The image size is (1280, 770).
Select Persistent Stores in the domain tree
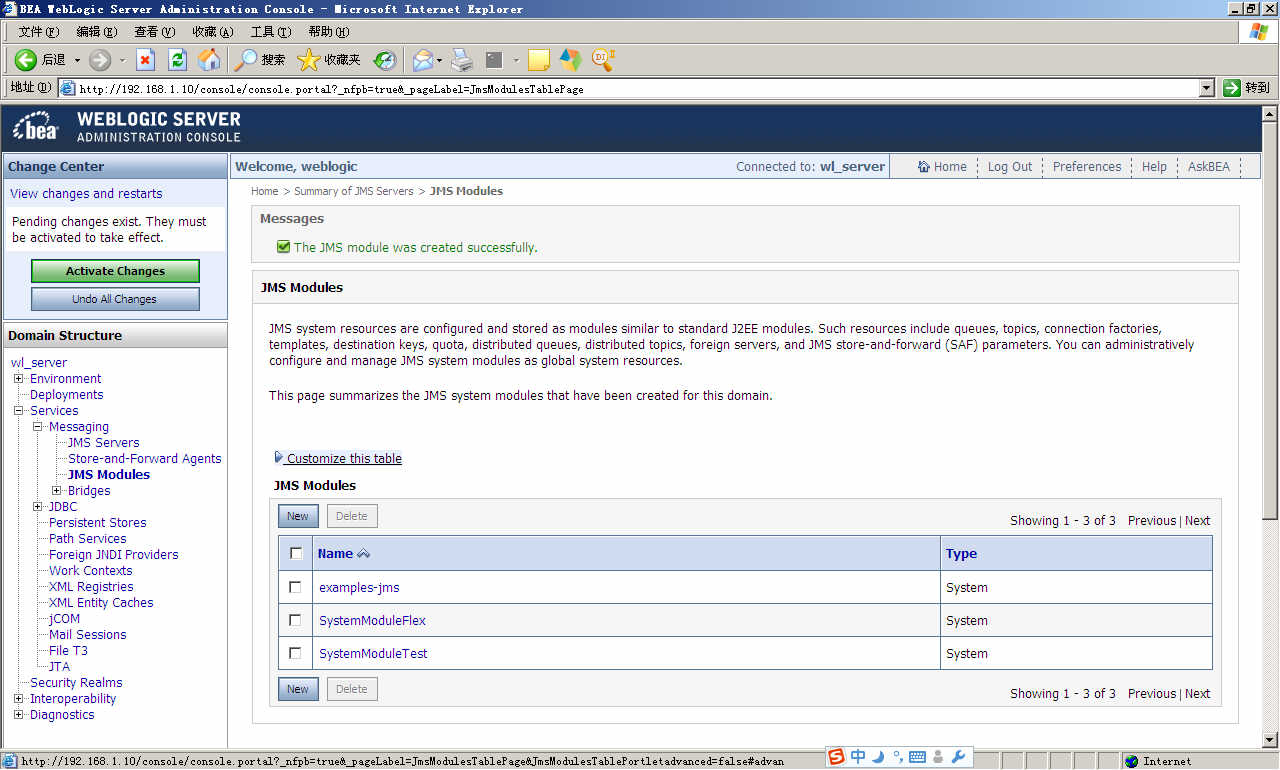[x=98, y=523]
